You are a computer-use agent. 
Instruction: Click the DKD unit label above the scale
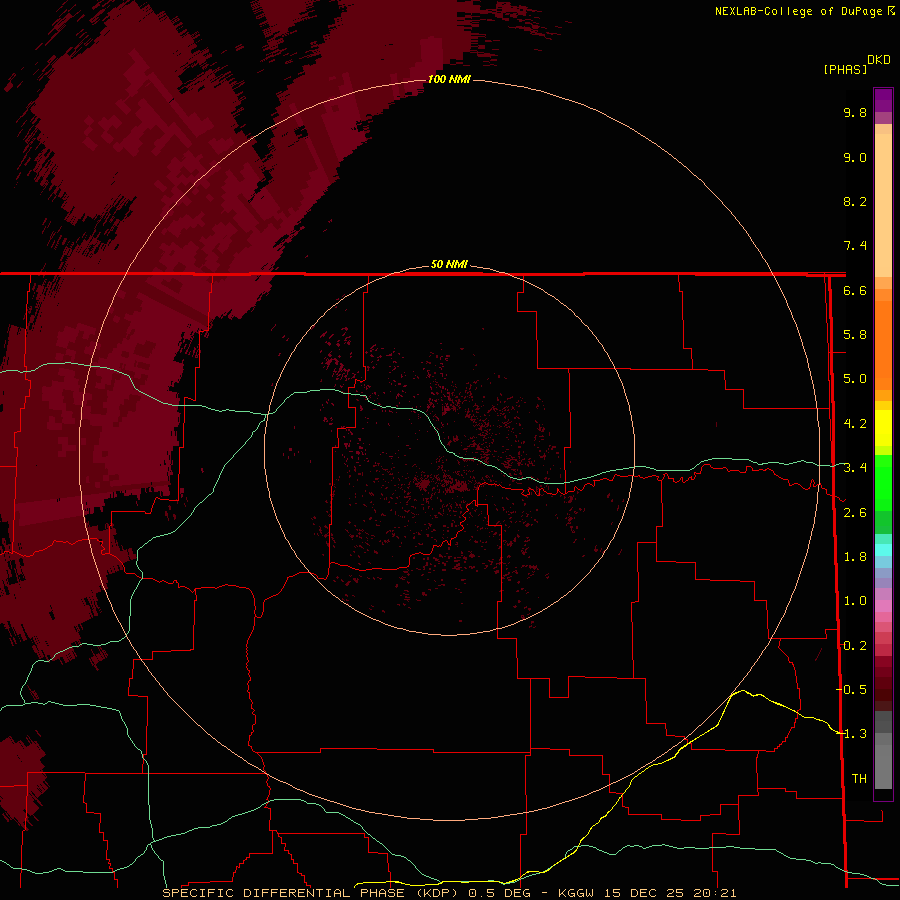pyautogui.click(x=879, y=60)
